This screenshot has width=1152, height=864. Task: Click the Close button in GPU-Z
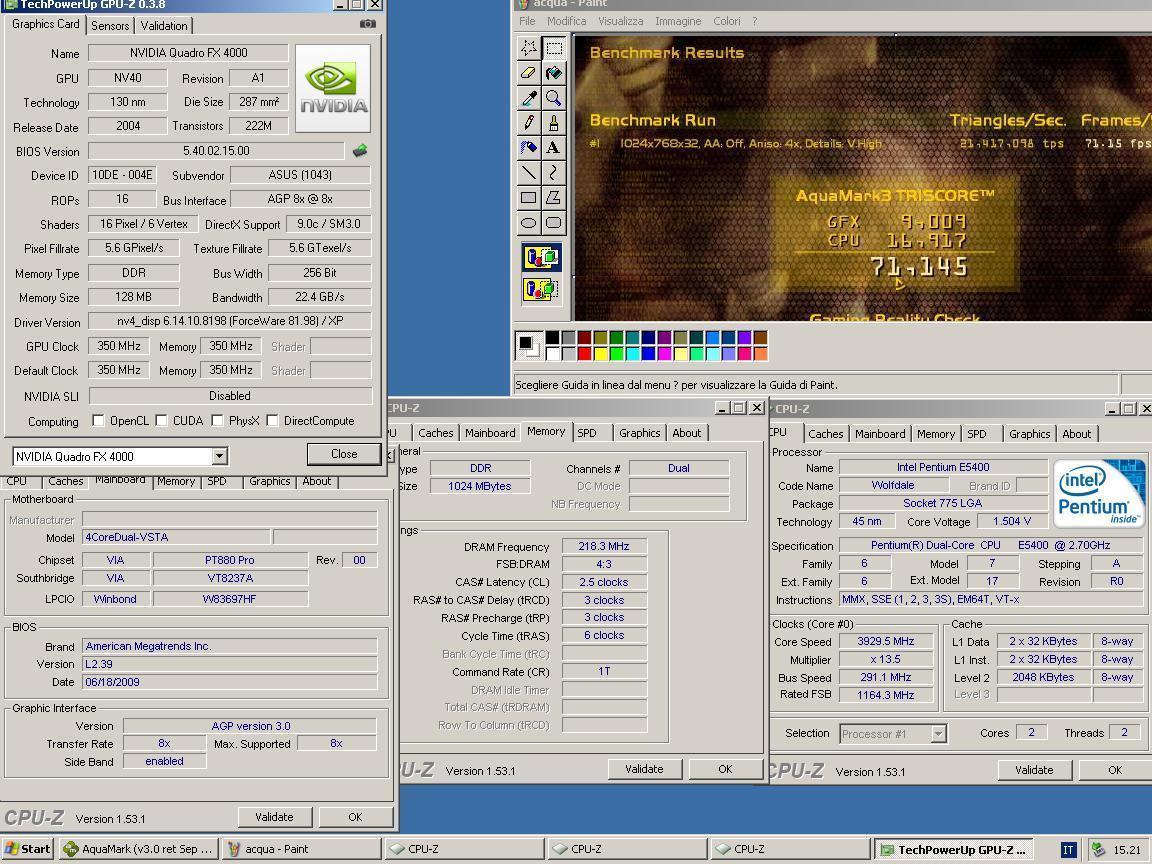point(344,454)
